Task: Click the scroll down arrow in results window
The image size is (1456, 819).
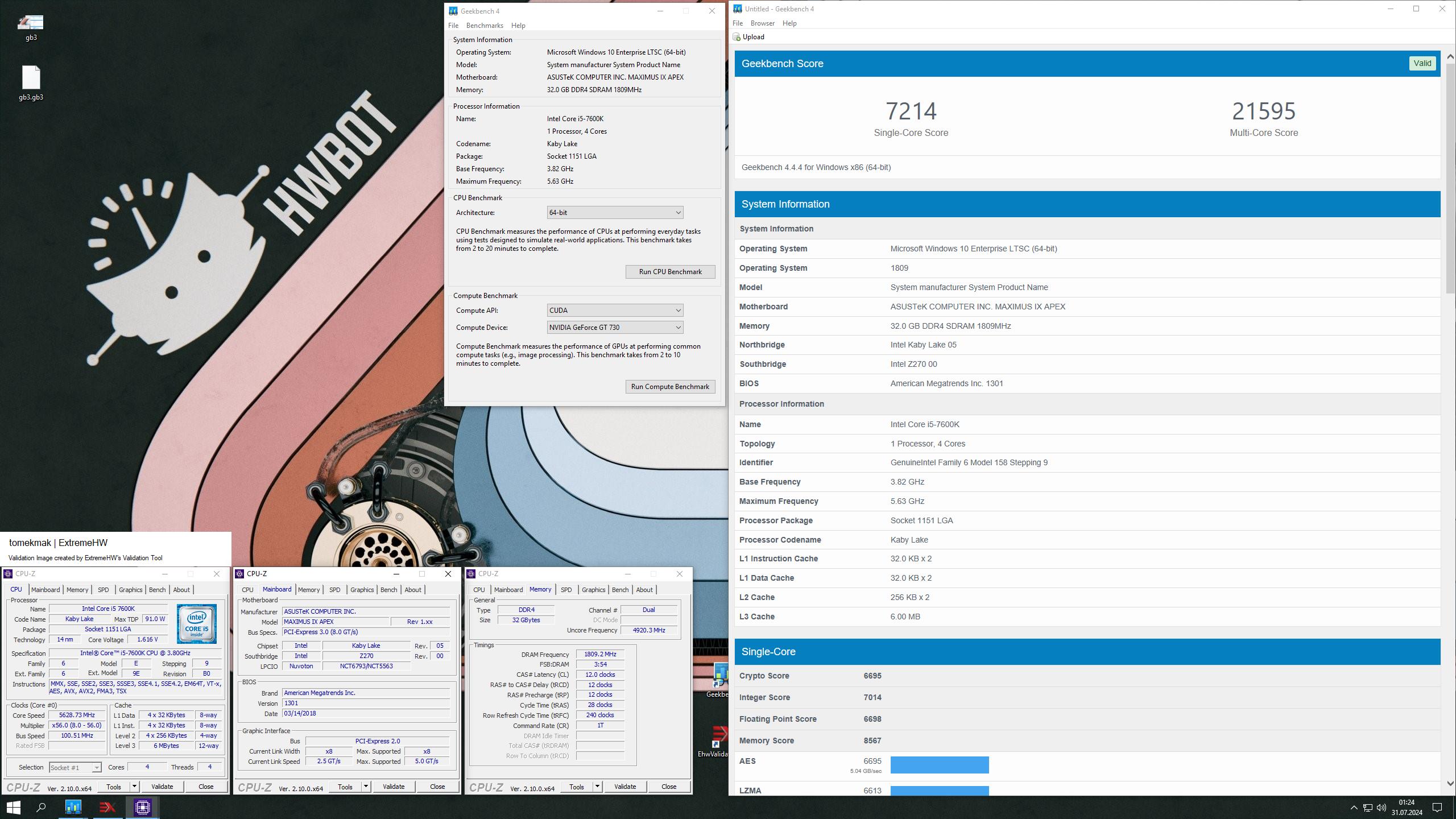Action: point(1450,783)
